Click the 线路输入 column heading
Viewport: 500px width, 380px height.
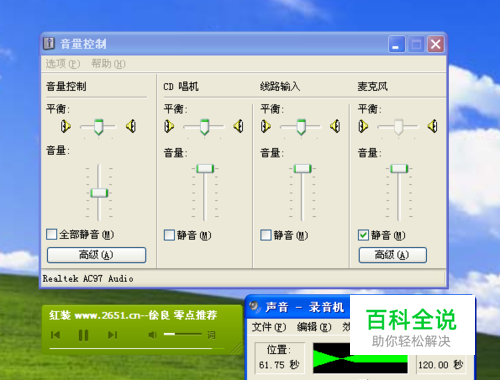click(x=280, y=87)
